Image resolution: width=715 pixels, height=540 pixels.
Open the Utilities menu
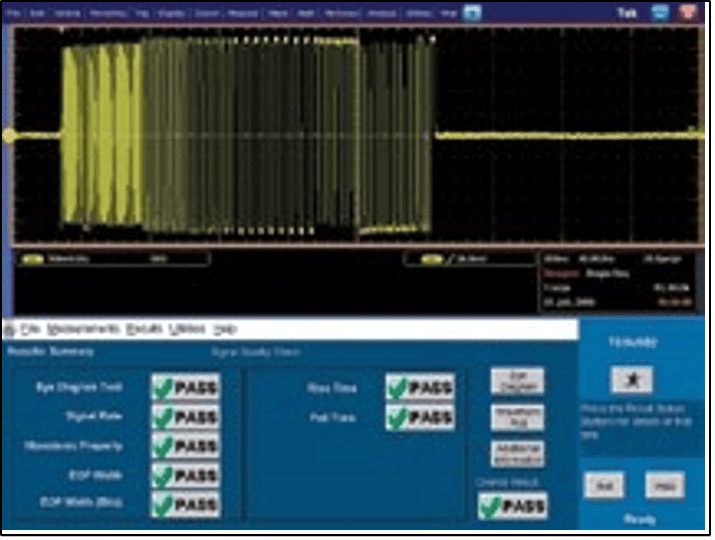[187, 329]
